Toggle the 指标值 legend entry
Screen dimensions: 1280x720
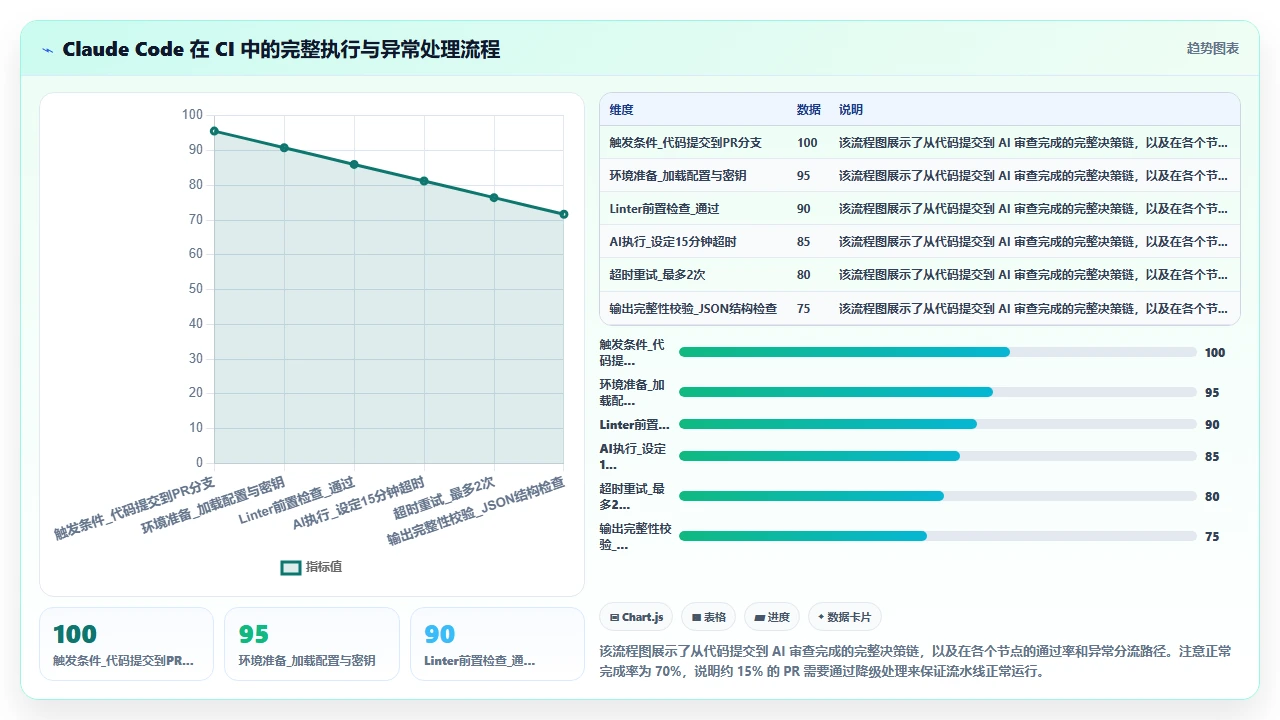point(311,567)
